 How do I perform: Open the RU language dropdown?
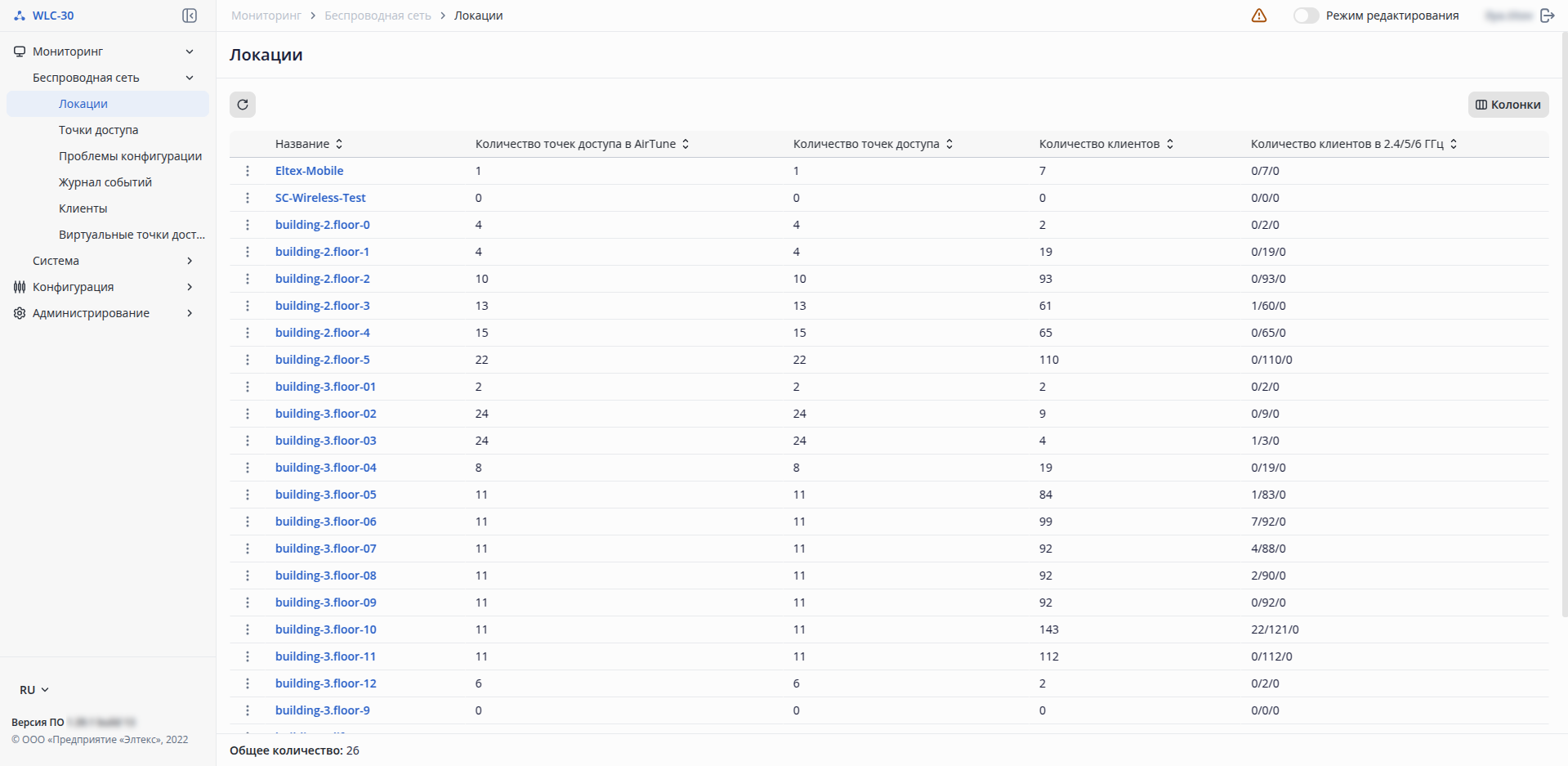point(34,690)
